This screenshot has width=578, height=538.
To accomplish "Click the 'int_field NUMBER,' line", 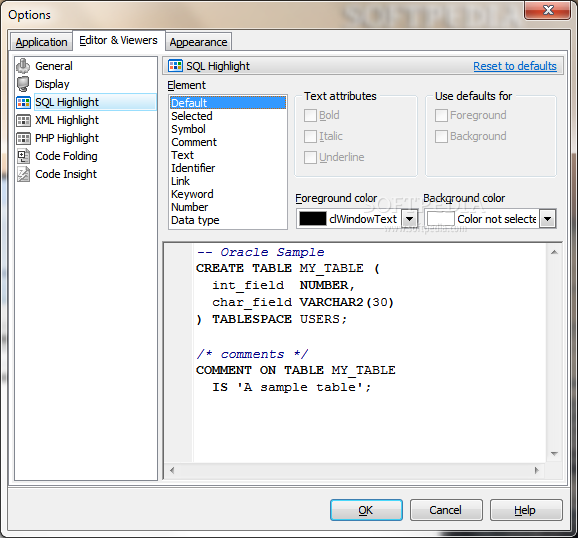I will click(283, 285).
